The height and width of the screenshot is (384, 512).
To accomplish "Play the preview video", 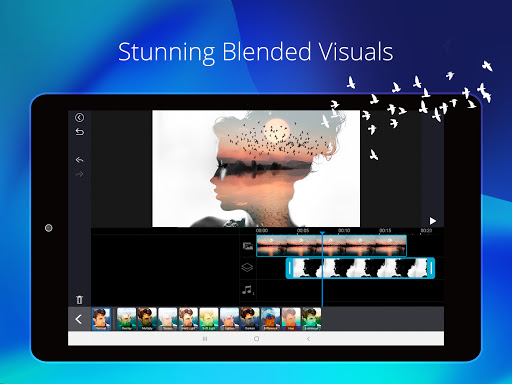I will (433, 221).
